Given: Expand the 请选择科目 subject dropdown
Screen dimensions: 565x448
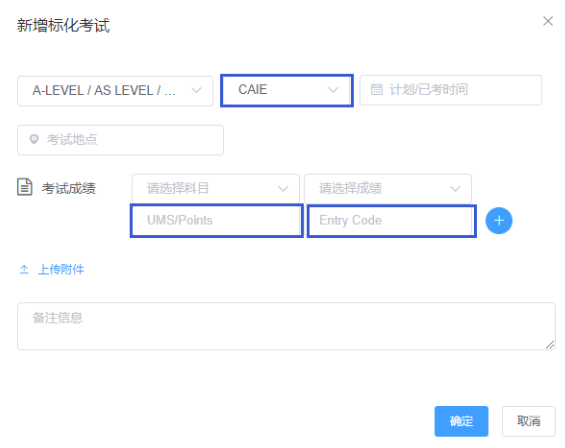Looking at the screenshot, I should point(215,188).
